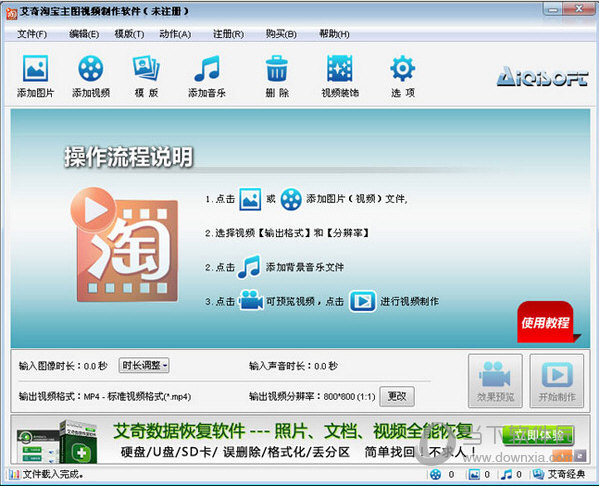Click the 效果预览 preview button

(495, 381)
